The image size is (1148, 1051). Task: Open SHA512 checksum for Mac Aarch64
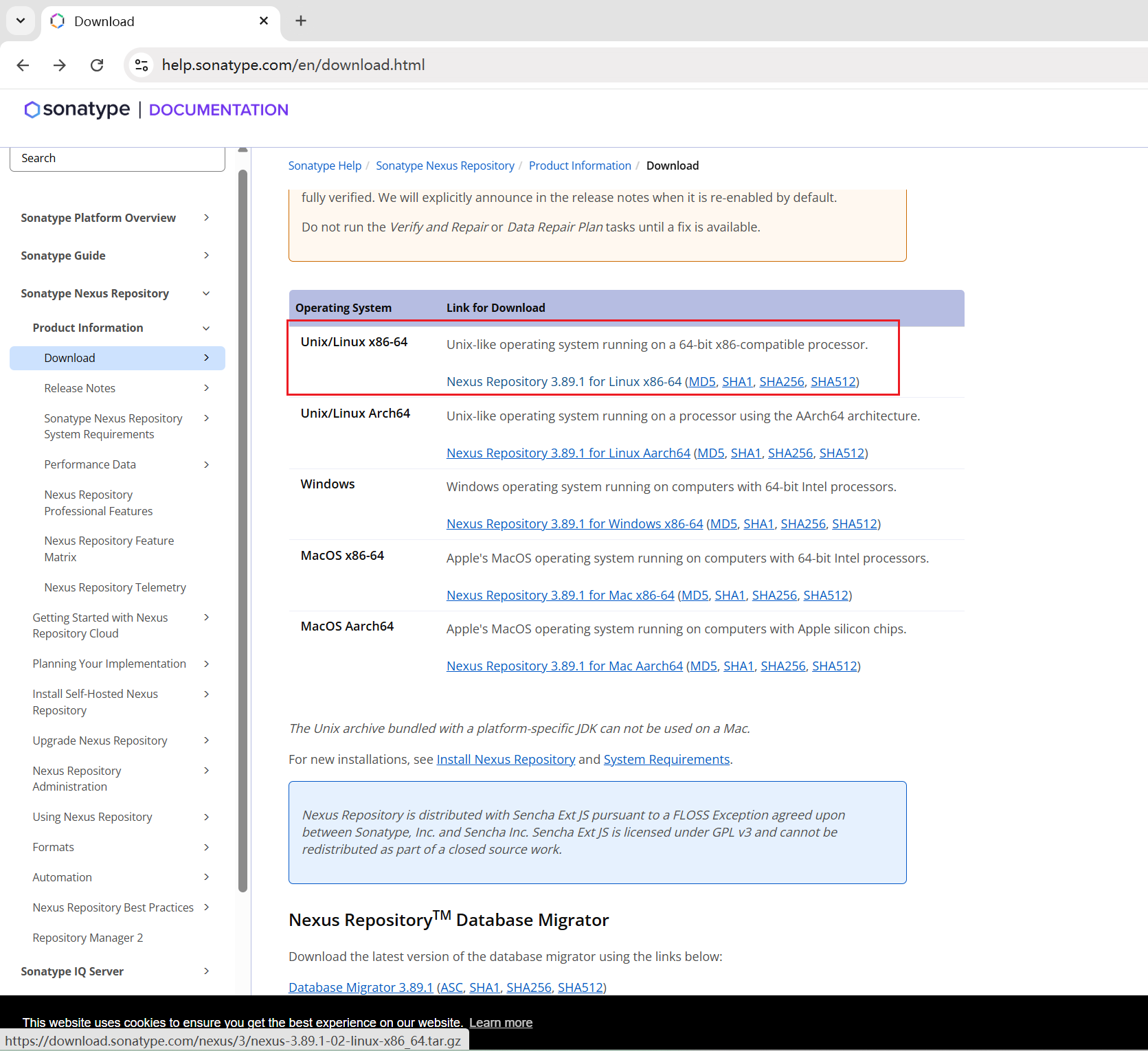(x=834, y=666)
